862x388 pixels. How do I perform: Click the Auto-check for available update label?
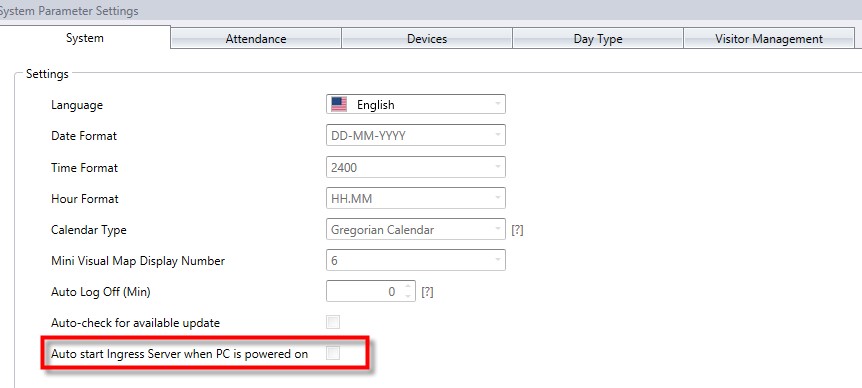click(x=135, y=323)
